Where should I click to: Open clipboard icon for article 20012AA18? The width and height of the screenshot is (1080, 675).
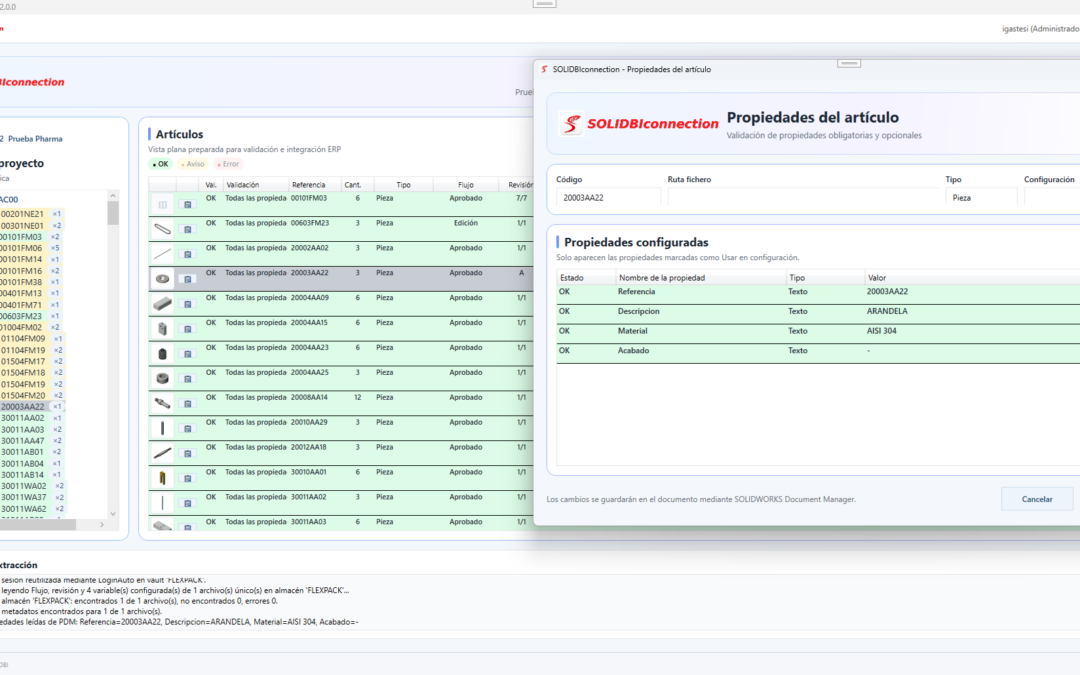click(x=187, y=453)
